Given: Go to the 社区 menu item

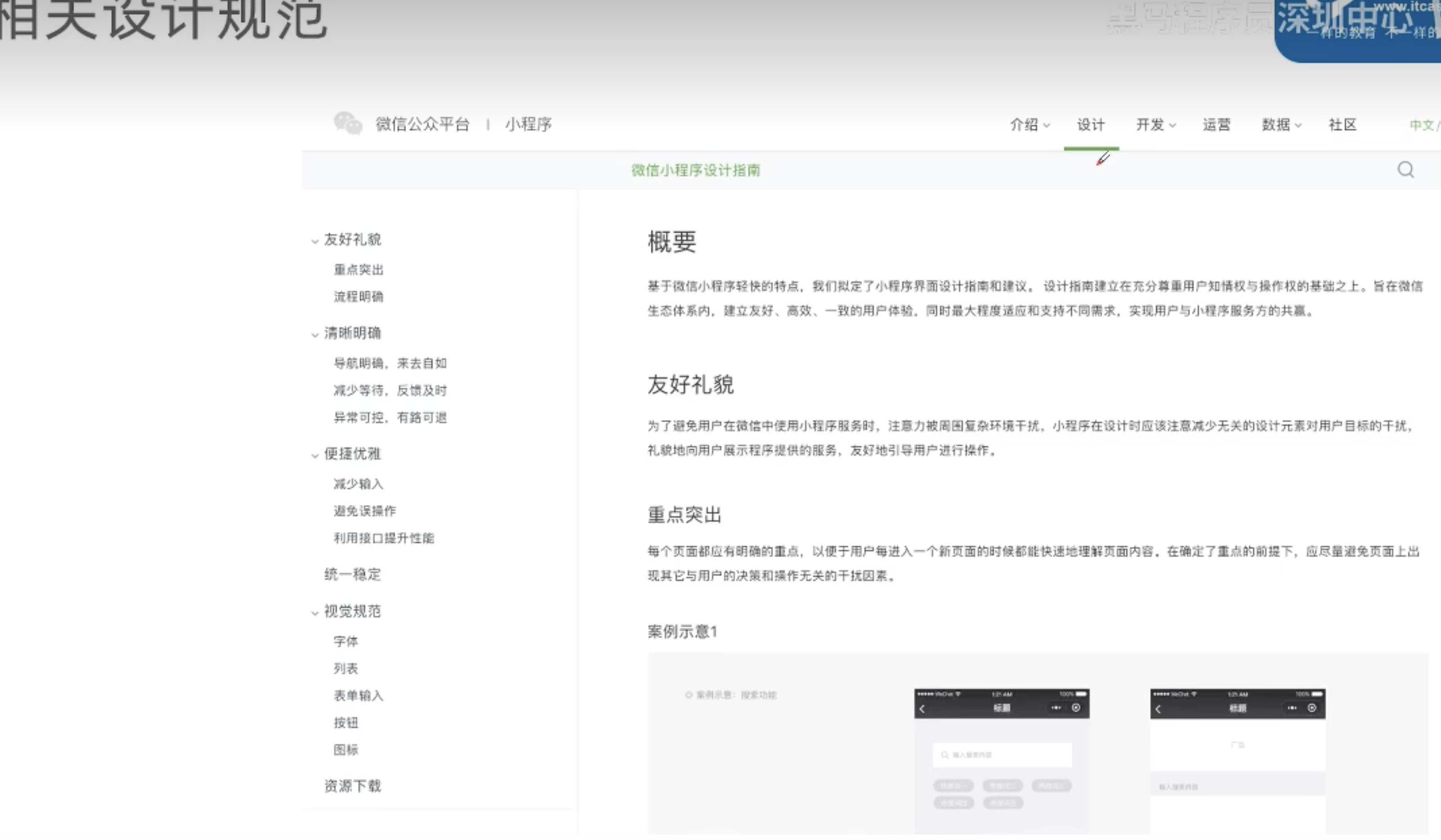Looking at the screenshot, I should click(x=1342, y=125).
